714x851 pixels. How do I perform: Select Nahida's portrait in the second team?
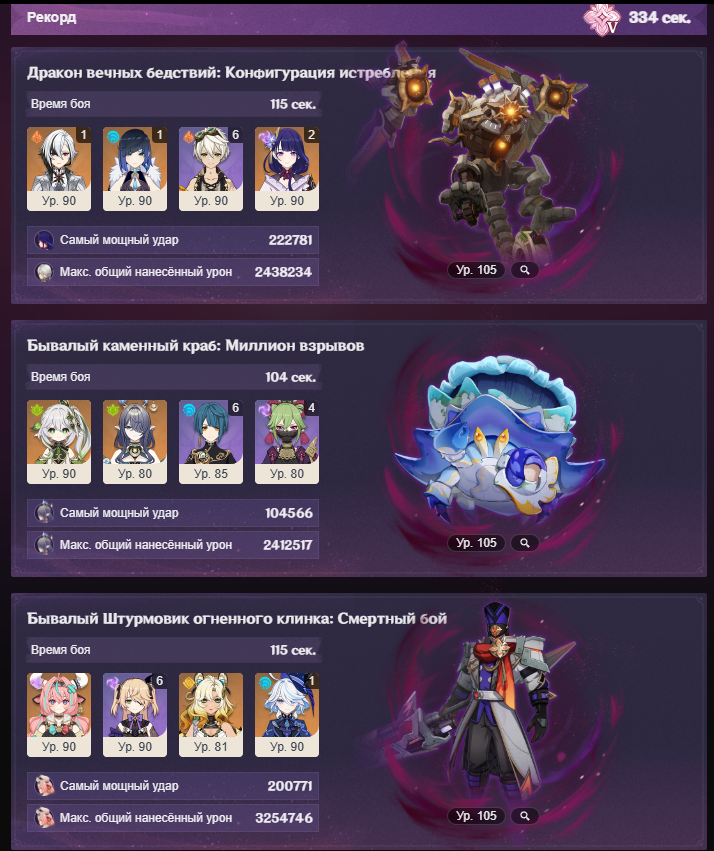[x=59, y=442]
